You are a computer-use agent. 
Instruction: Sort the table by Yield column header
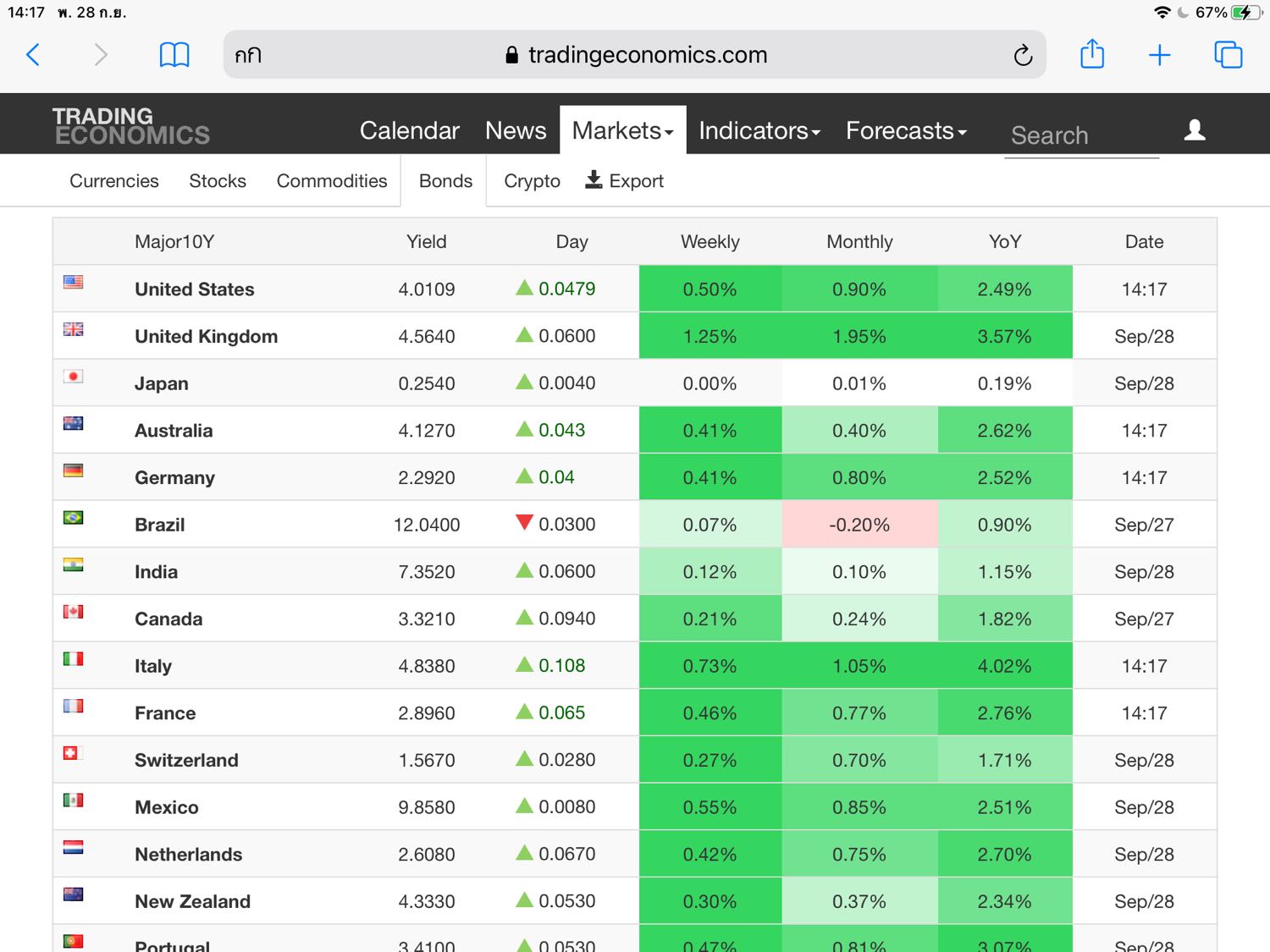point(426,242)
